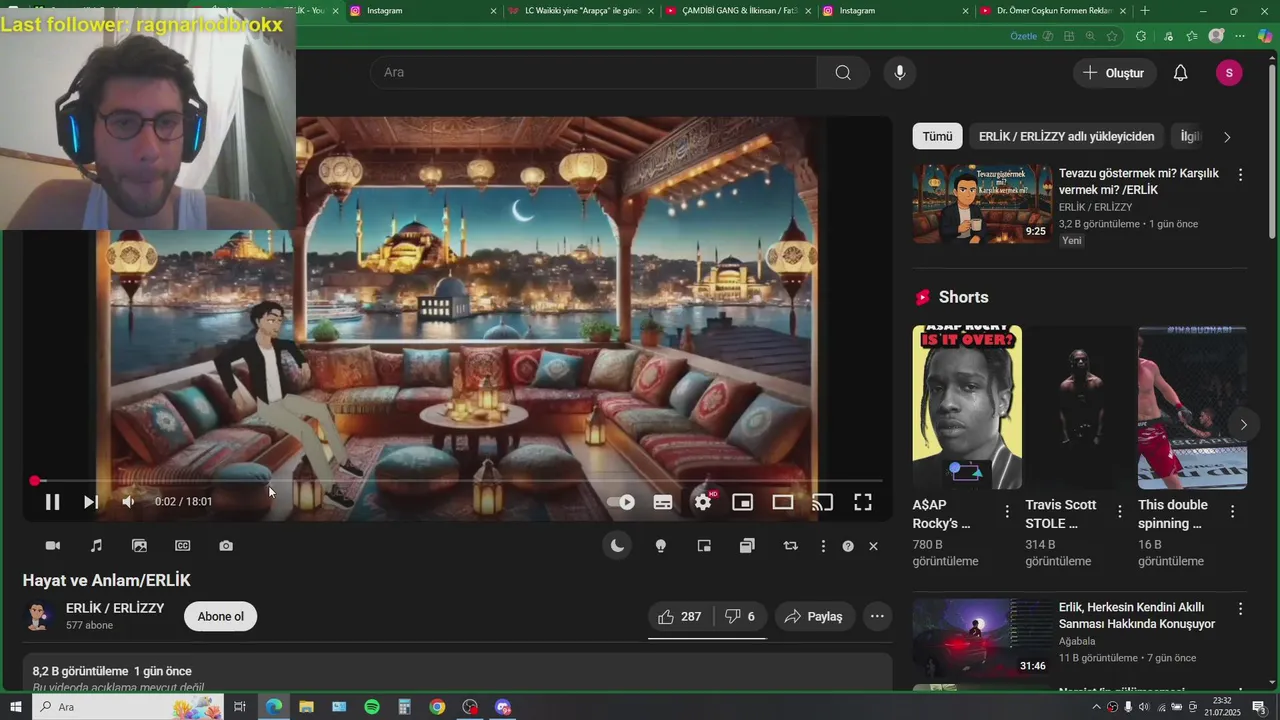Click the stacked windows icon in extension bar
The image size is (1280, 720).
[747, 546]
